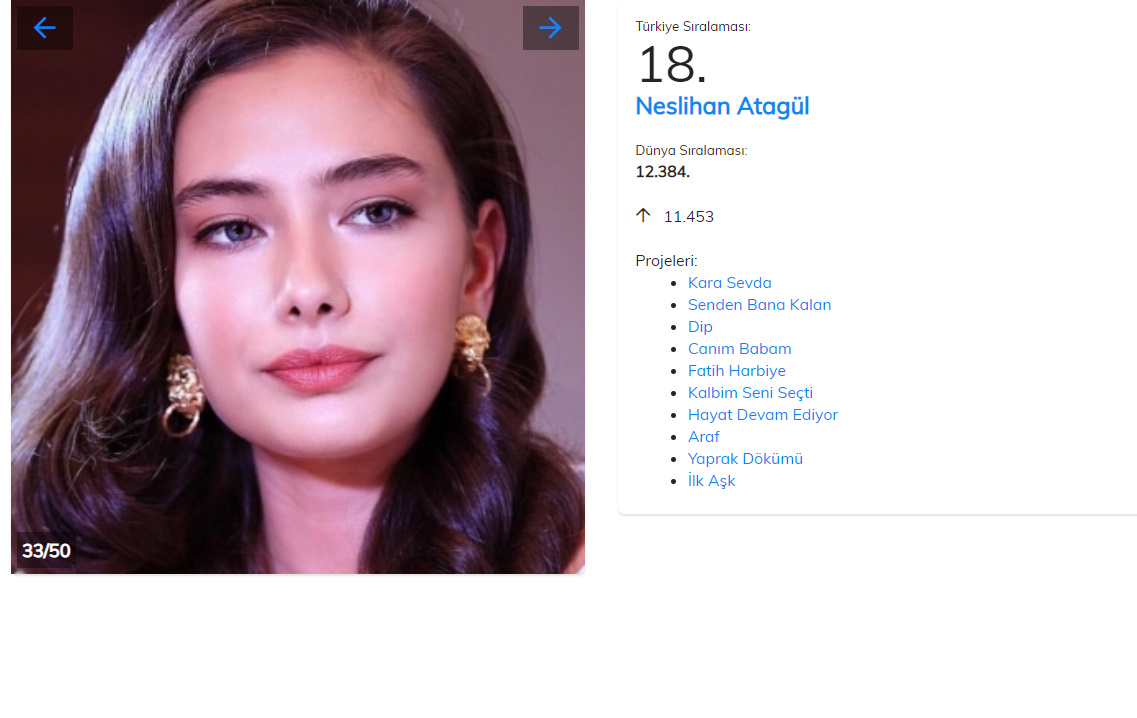Click the 11.453 rank change value
Screen dimensions: 1137x718
[689, 217]
